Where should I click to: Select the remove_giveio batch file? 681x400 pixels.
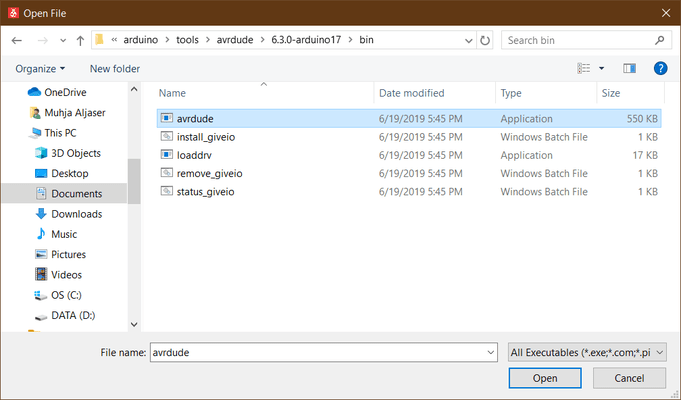point(409,173)
